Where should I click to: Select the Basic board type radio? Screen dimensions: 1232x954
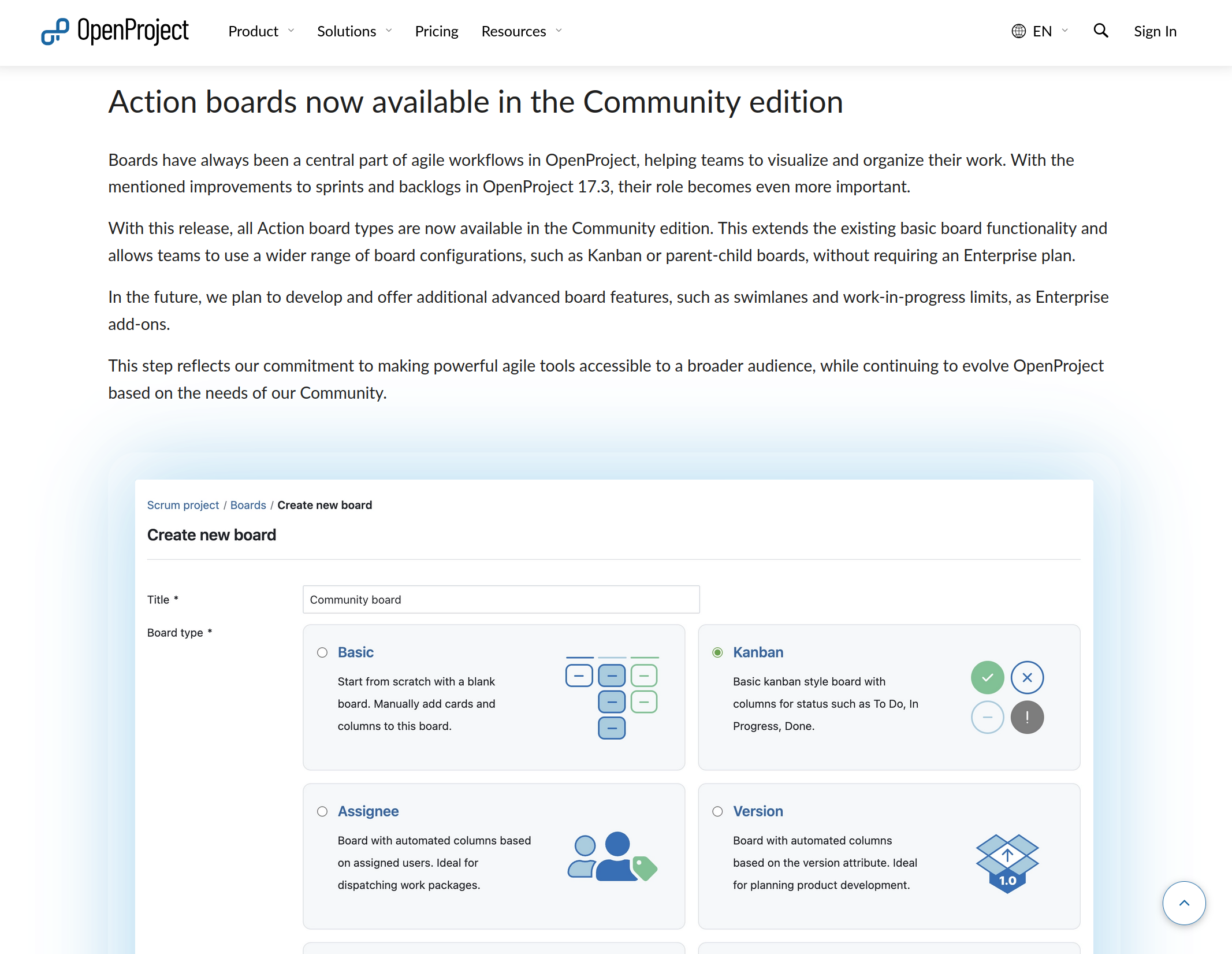322,652
